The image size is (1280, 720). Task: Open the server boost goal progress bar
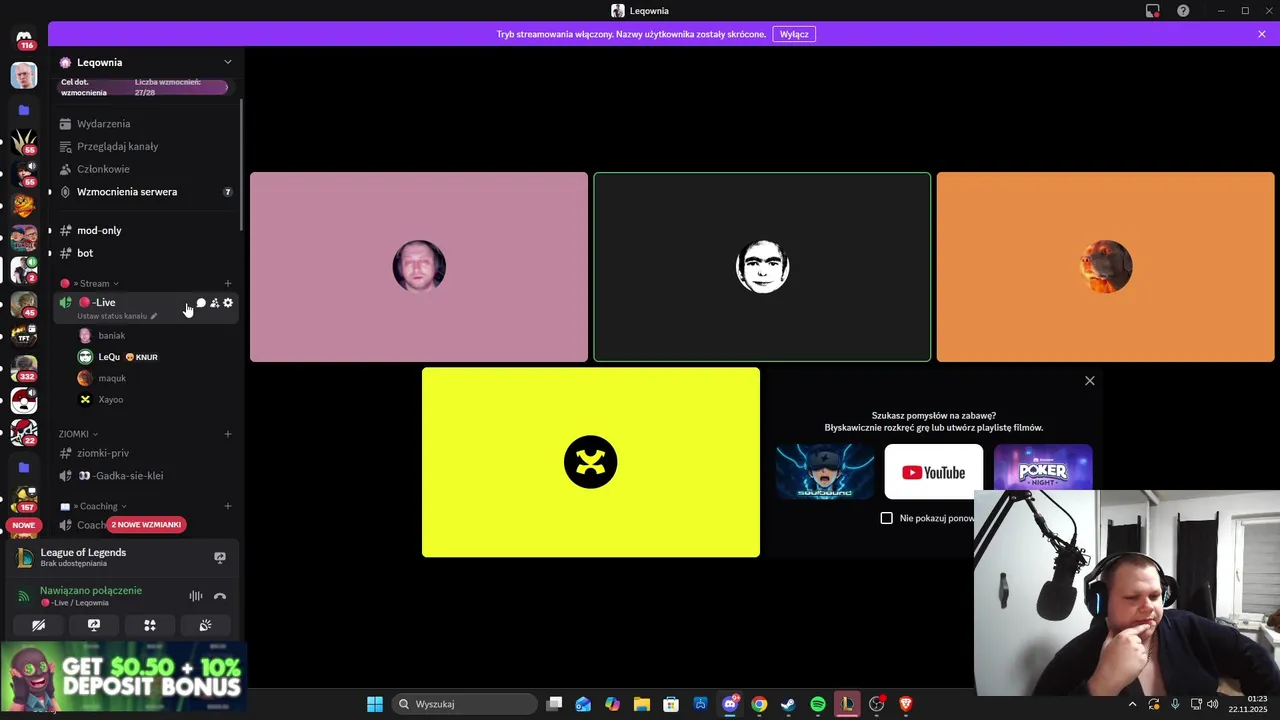pos(143,88)
